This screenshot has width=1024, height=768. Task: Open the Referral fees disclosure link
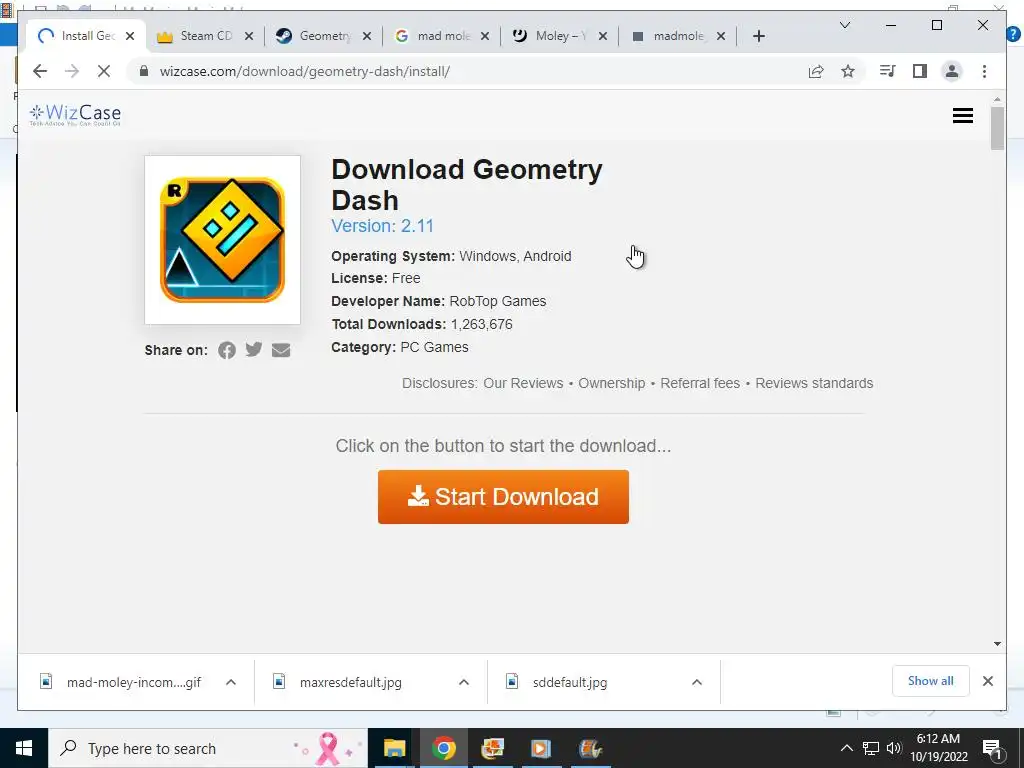click(700, 383)
